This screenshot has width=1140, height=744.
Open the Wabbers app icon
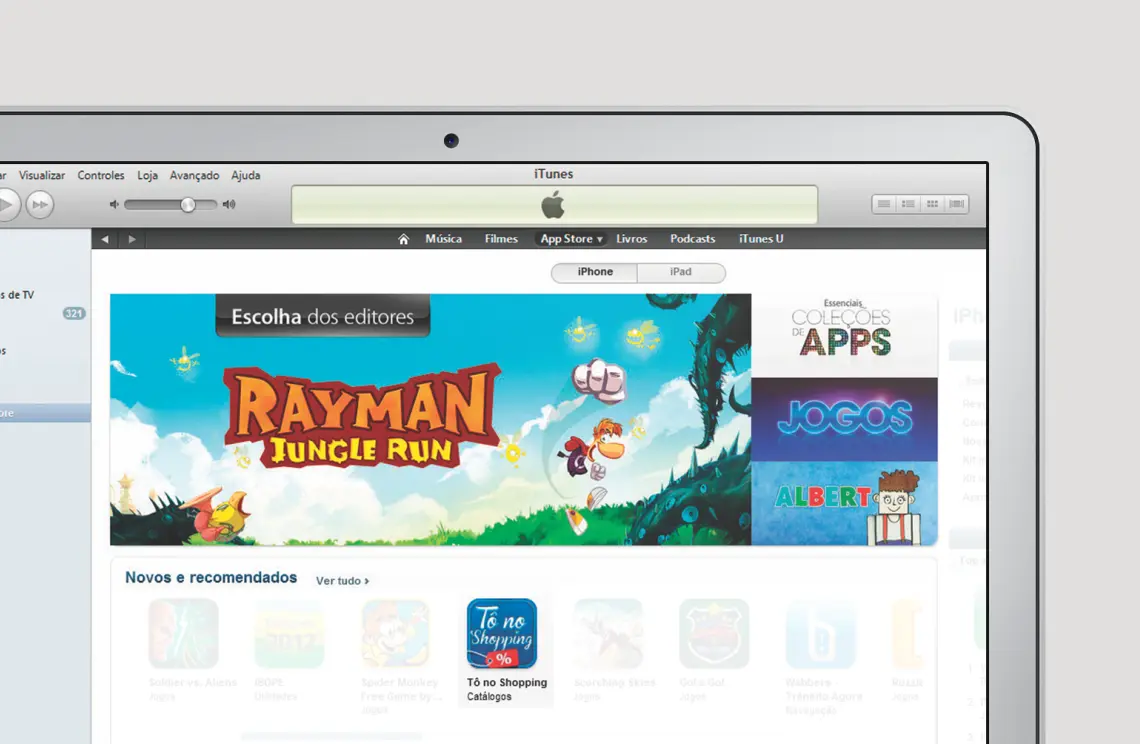click(x=821, y=633)
